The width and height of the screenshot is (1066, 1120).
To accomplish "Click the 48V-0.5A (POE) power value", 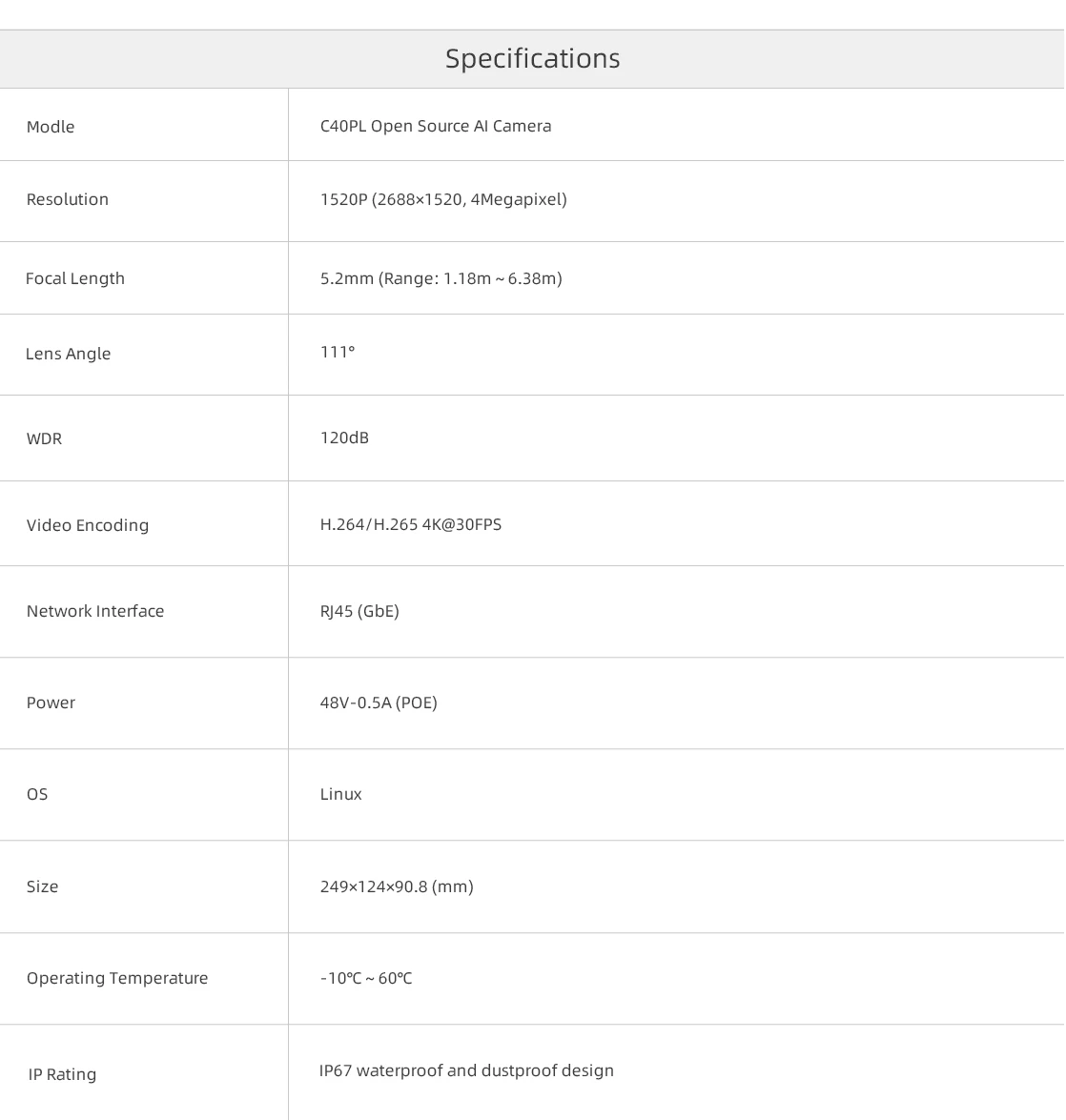I will [x=379, y=703].
